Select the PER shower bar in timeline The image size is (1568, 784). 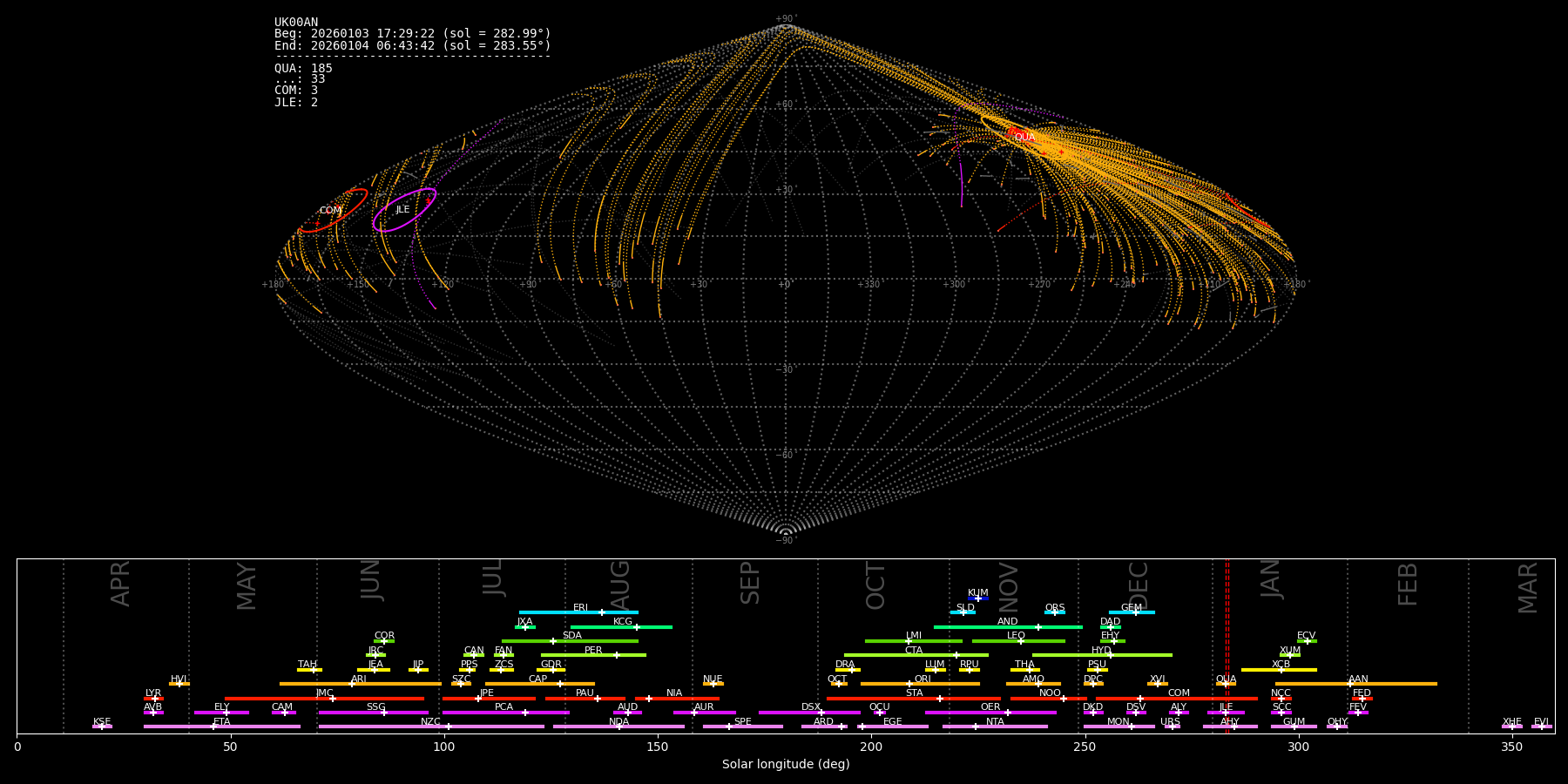coord(593,655)
